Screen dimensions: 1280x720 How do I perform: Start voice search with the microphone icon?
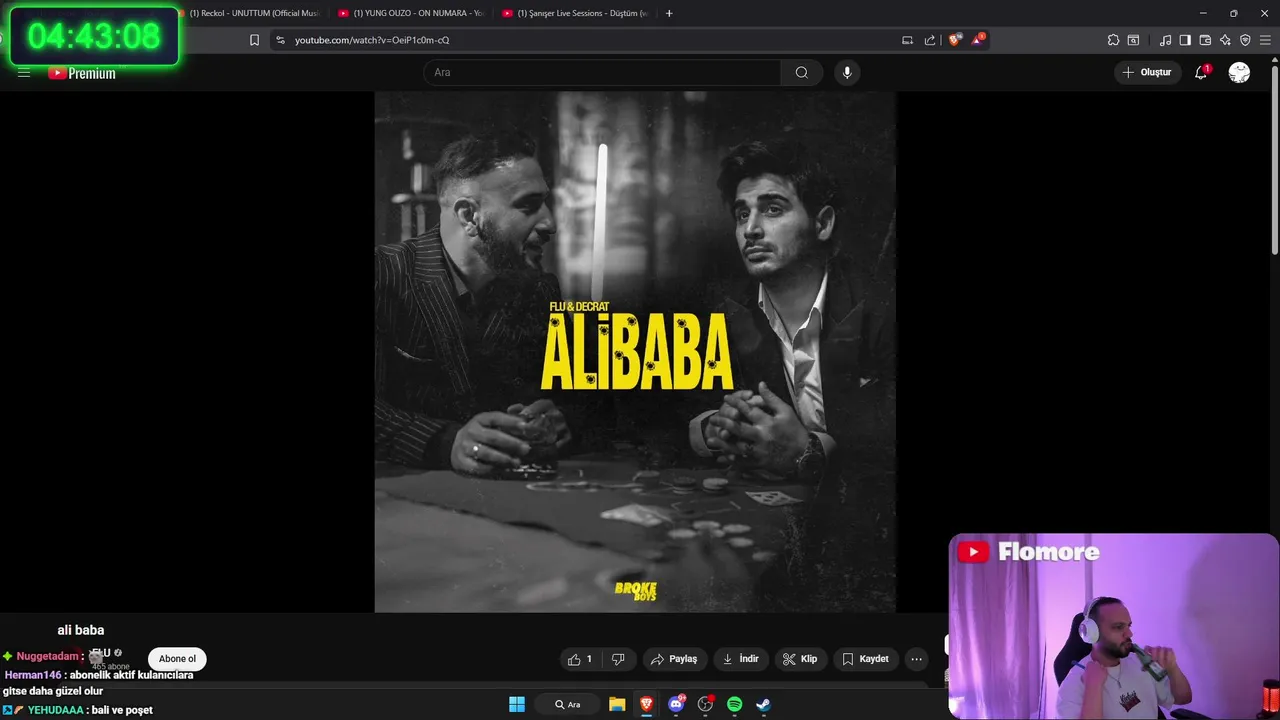(847, 72)
